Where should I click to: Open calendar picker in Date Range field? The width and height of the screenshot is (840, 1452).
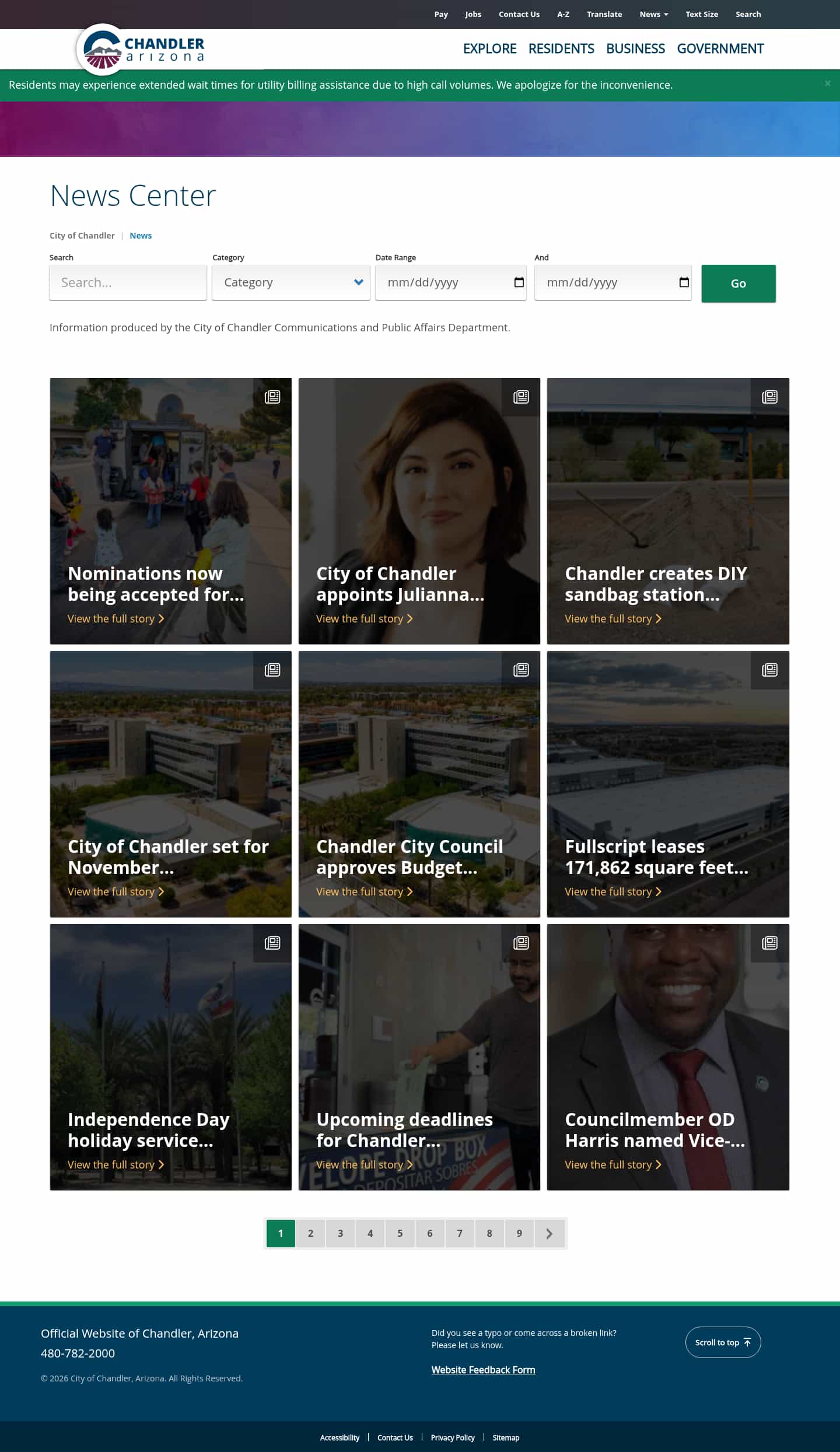tap(519, 282)
